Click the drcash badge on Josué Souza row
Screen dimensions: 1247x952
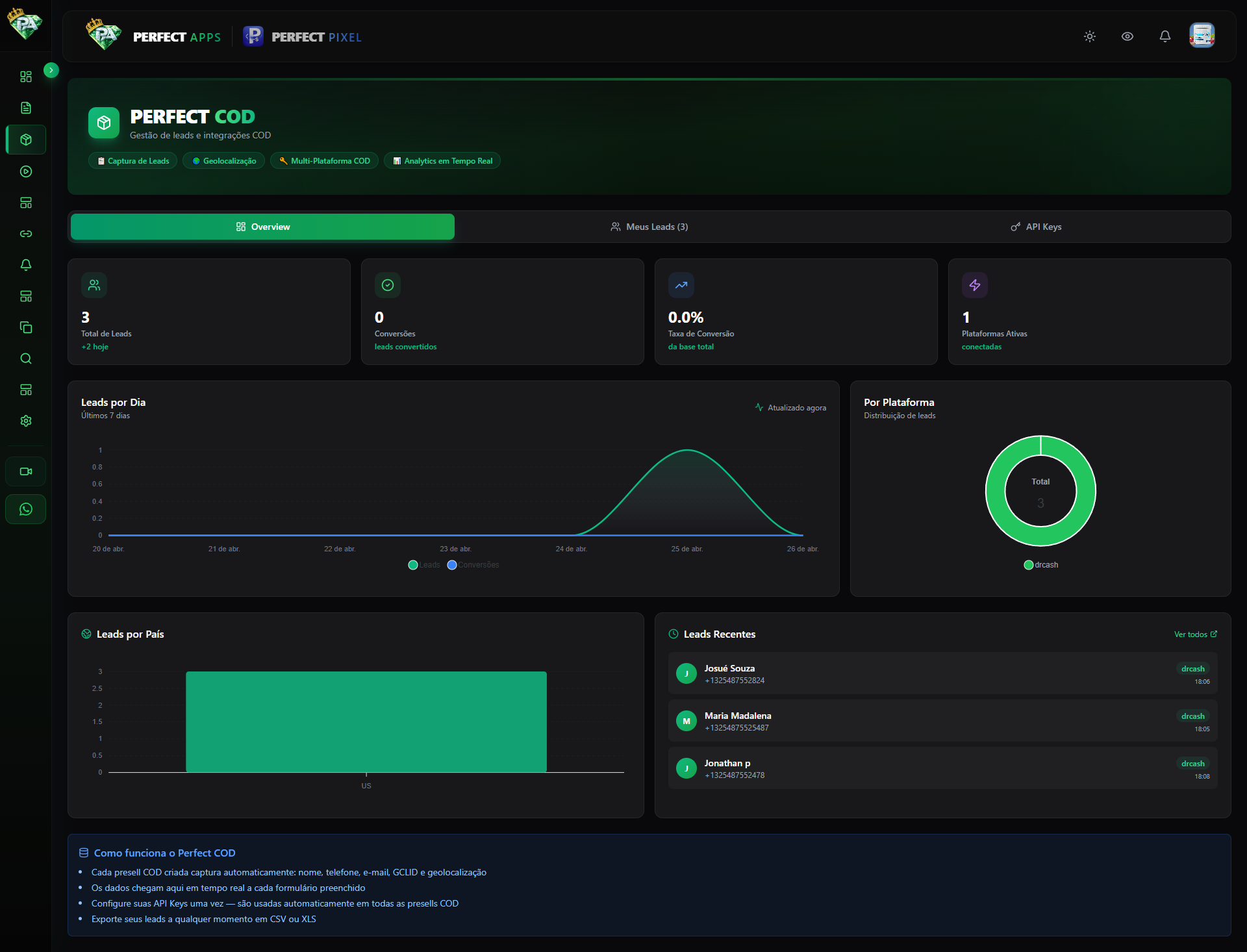point(1193,669)
